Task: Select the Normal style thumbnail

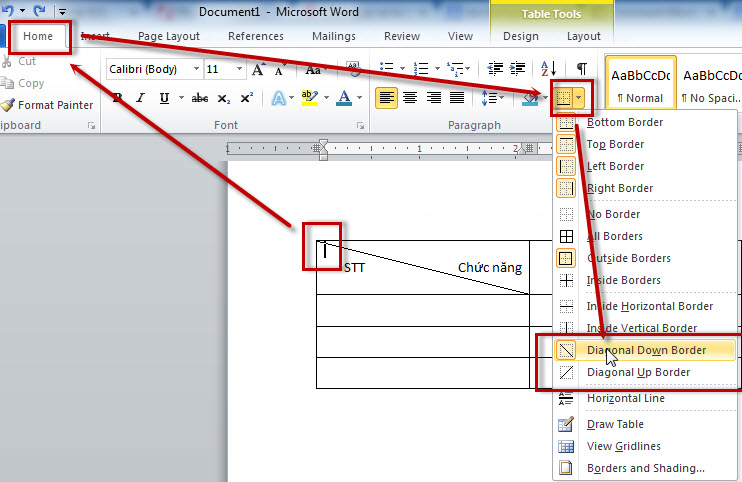Action: pos(638,85)
